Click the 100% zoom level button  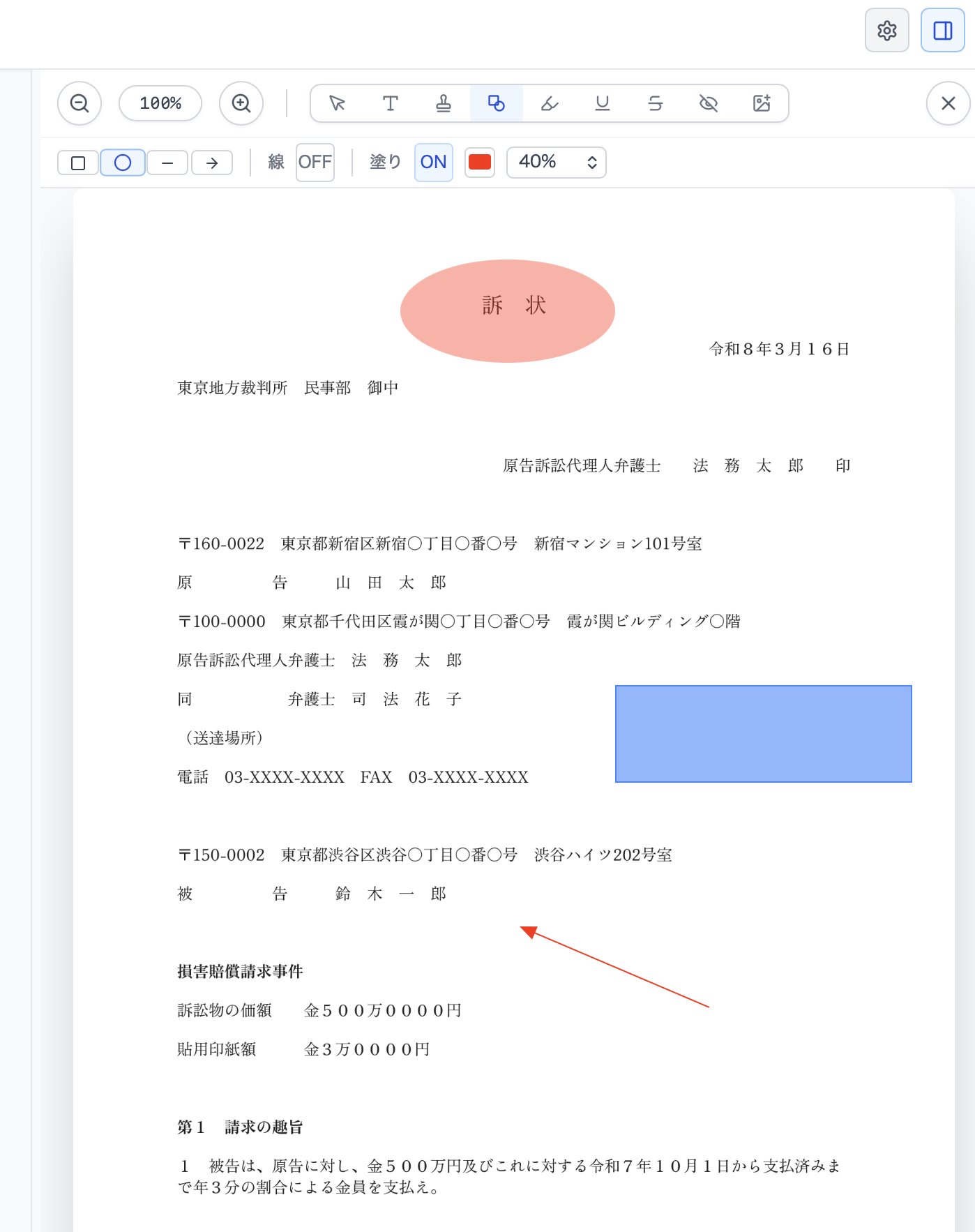[160, 103]
